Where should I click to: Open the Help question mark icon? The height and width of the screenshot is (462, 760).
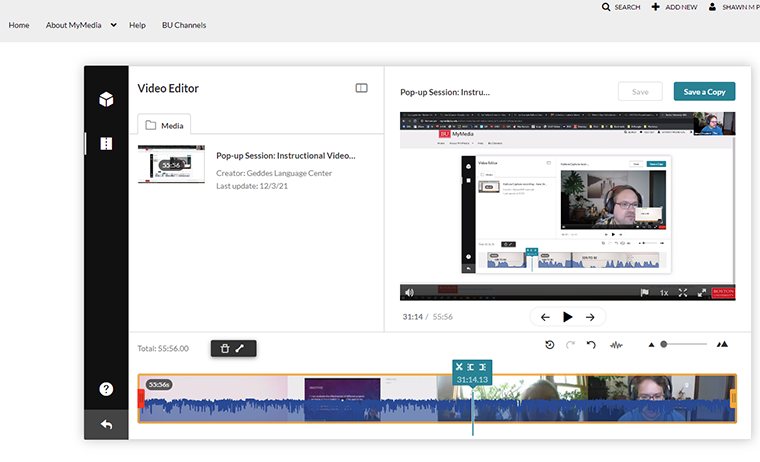pos(106,389)
